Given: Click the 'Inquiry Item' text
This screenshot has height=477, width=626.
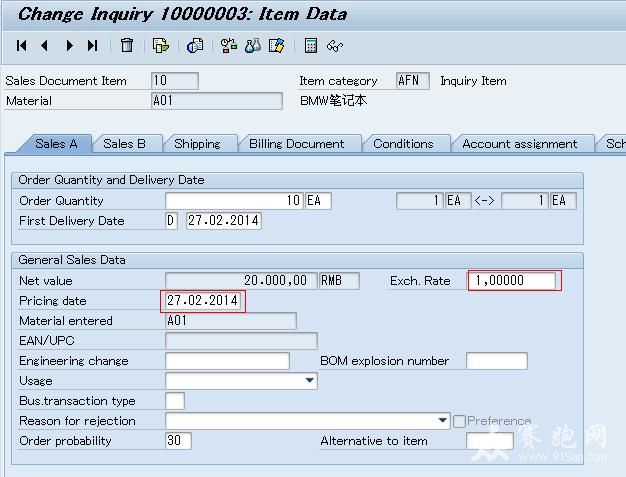Looking at the screenshot, I should 473,81.
